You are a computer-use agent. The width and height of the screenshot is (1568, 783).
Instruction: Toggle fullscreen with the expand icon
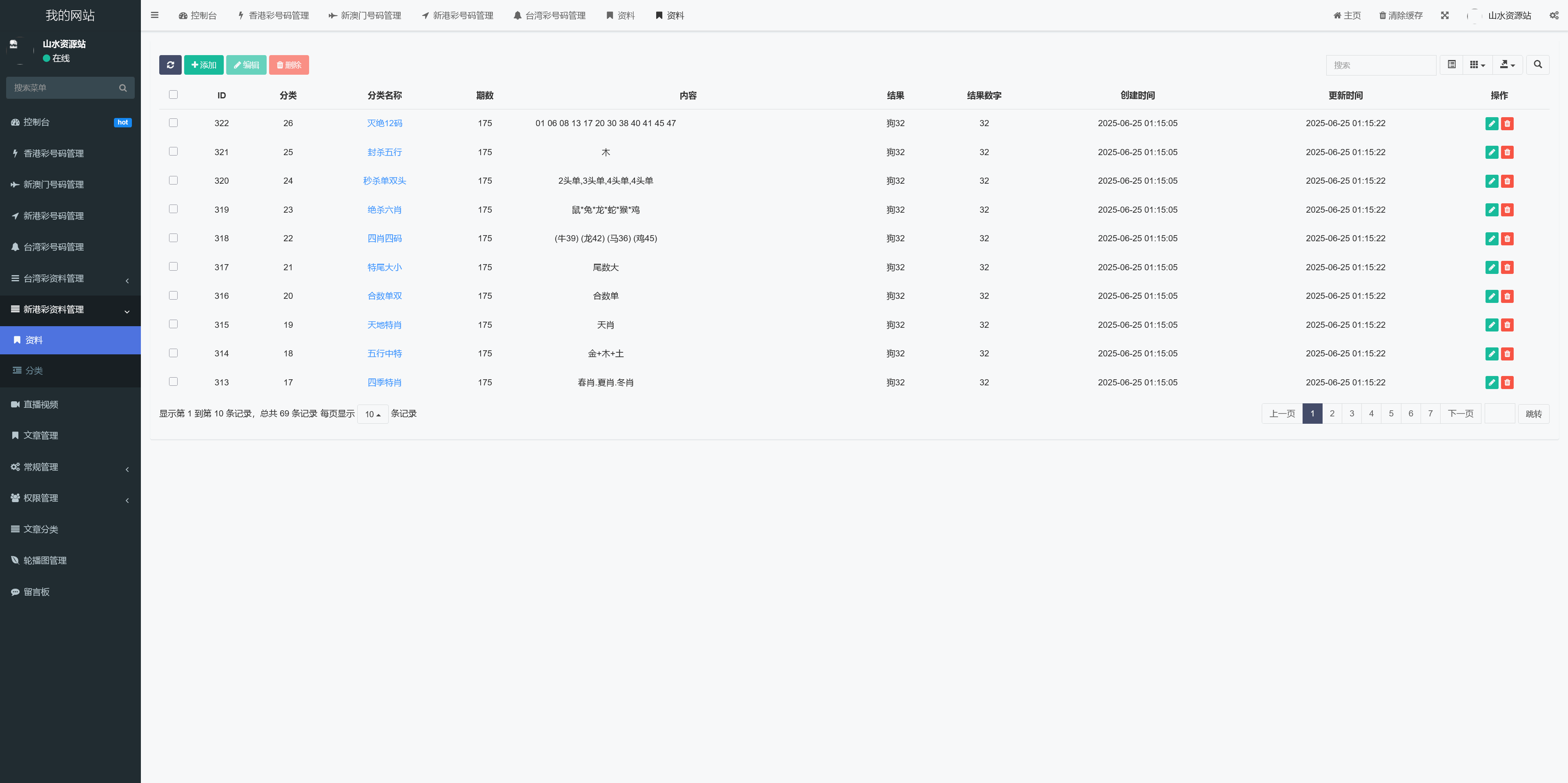tap(1444, 16)
